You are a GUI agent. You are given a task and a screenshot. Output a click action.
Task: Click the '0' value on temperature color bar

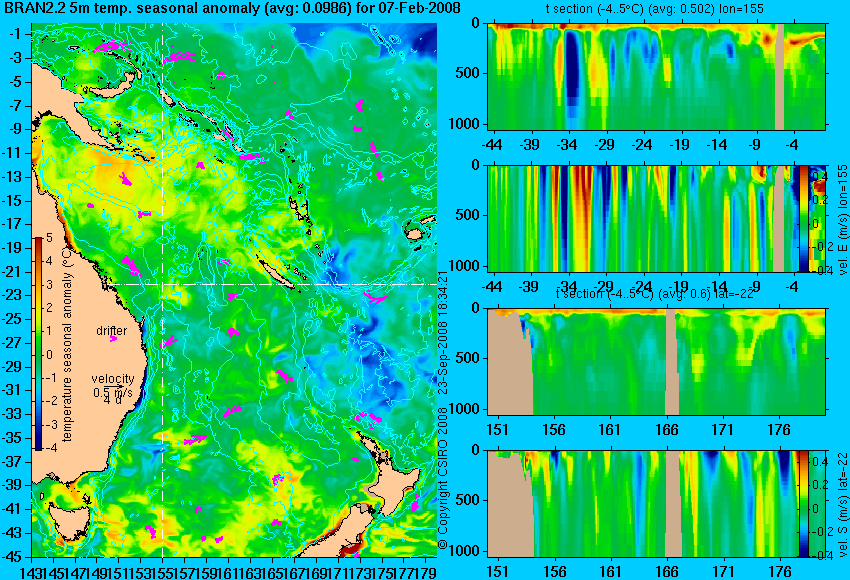[49, 355]
